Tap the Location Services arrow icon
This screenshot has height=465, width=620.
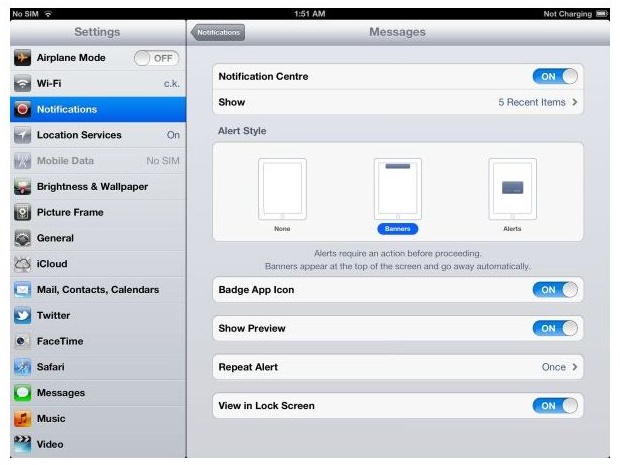(23, 135)
